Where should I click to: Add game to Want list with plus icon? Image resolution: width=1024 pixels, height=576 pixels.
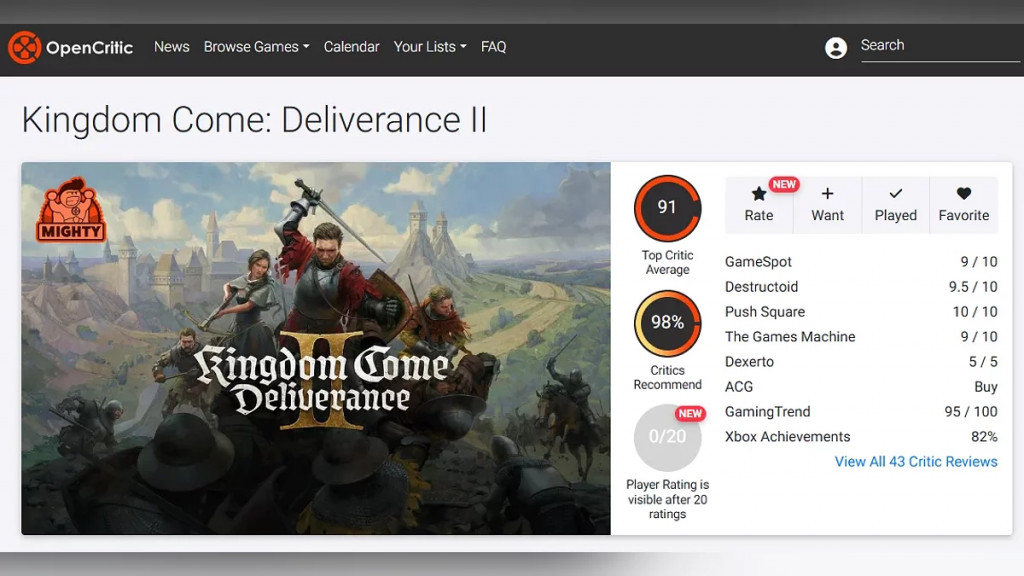pos(827,193)
